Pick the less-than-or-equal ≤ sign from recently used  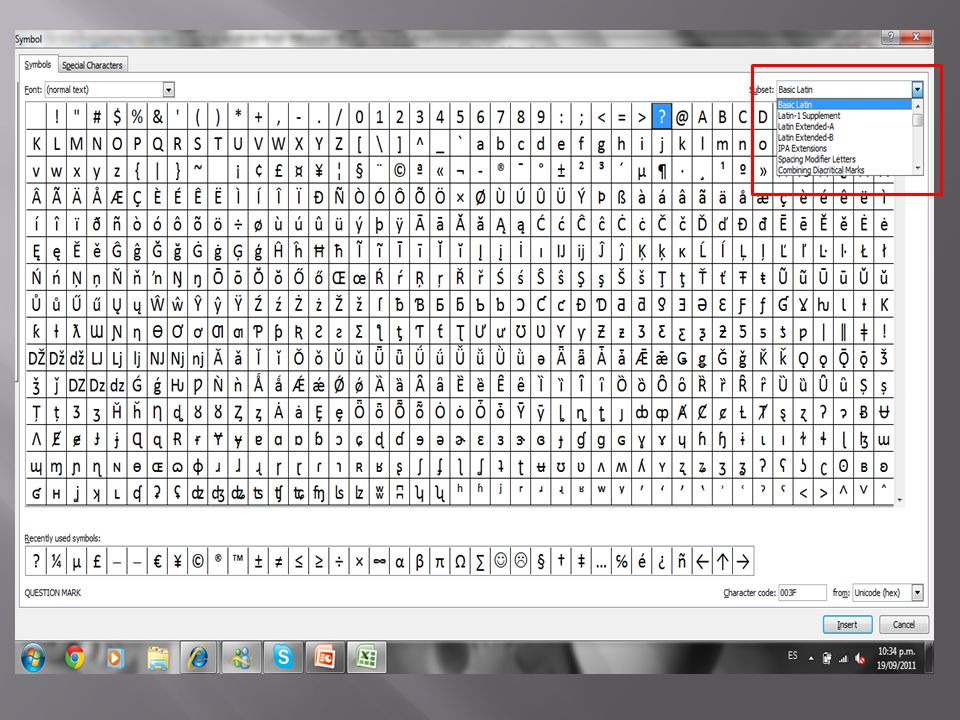[299, 561]
